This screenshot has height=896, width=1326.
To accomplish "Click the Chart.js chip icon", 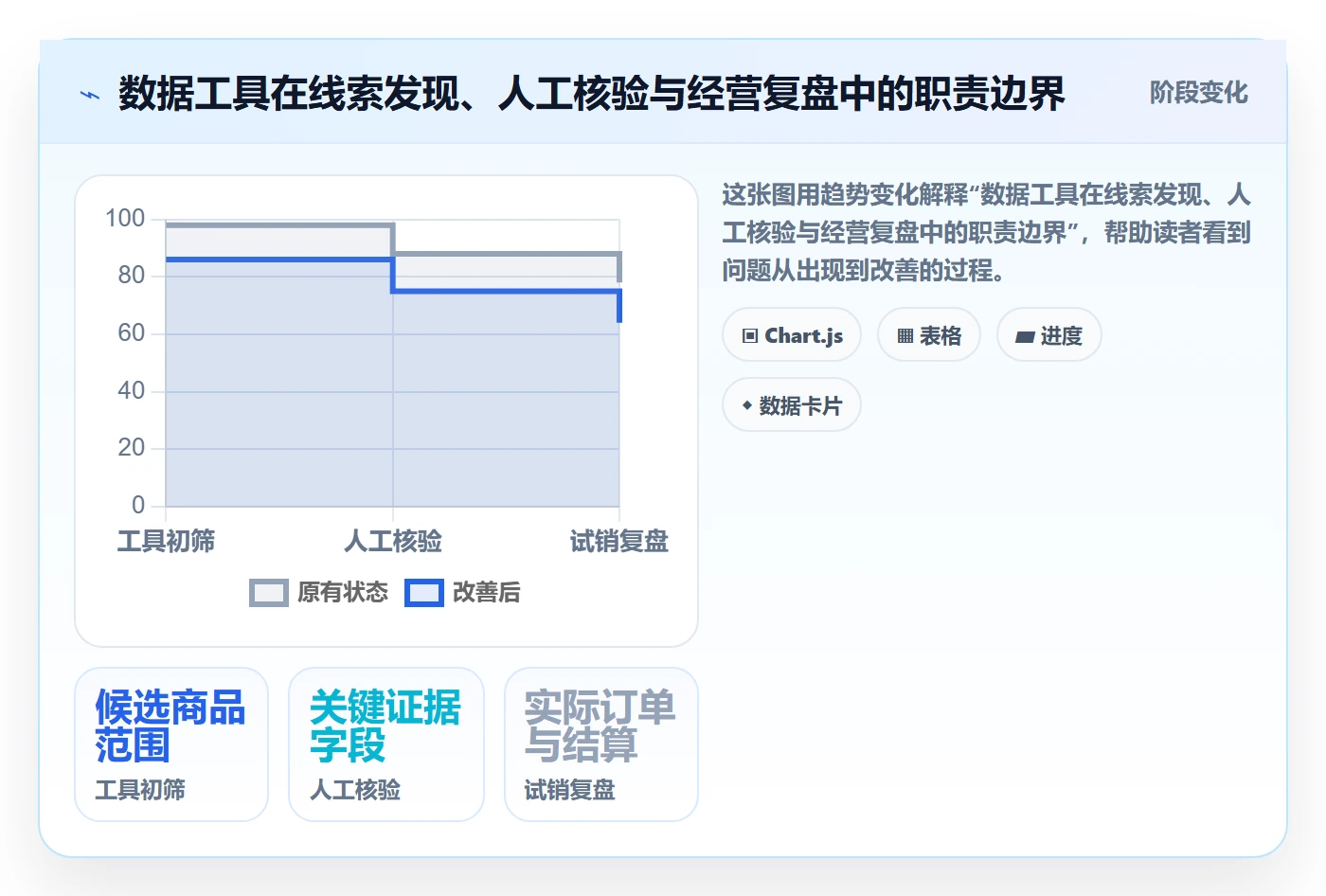I will (750, 336).
